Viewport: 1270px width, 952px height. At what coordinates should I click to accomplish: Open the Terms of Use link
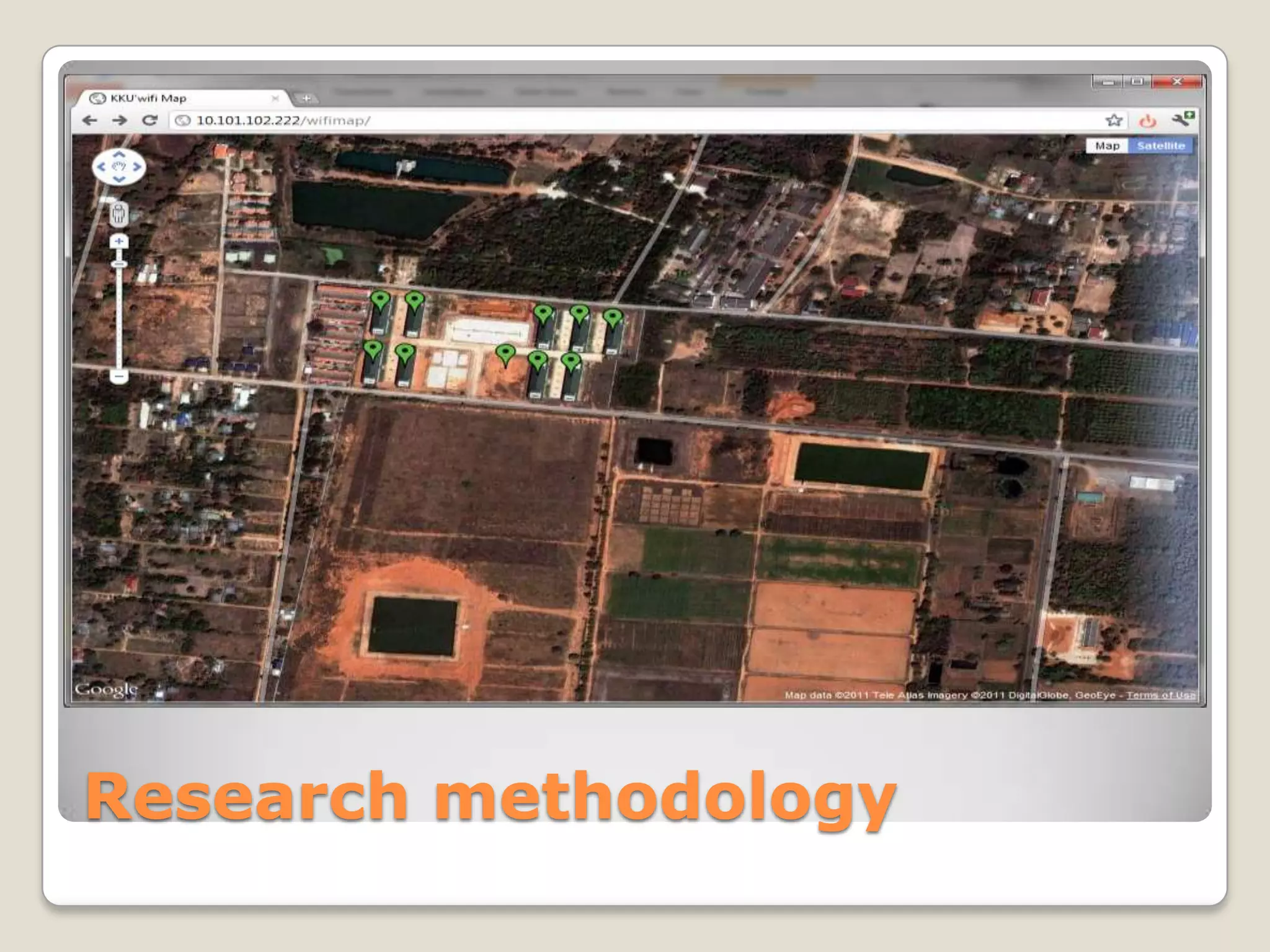click(x=1161, y=695)
